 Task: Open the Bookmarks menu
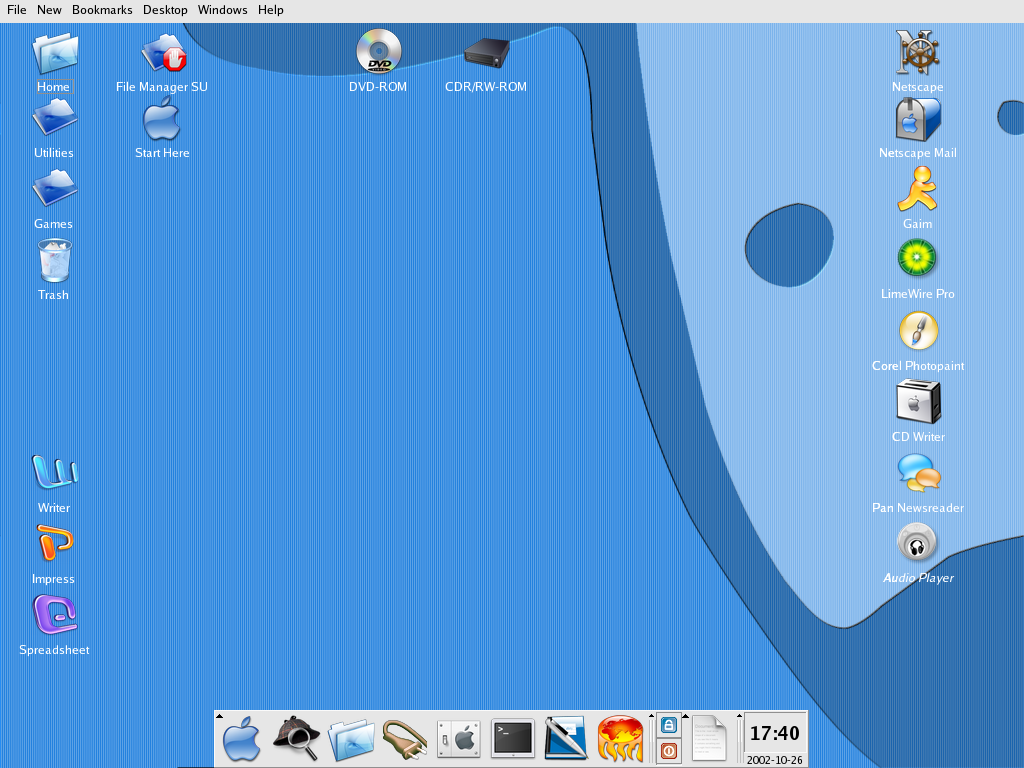102,10
